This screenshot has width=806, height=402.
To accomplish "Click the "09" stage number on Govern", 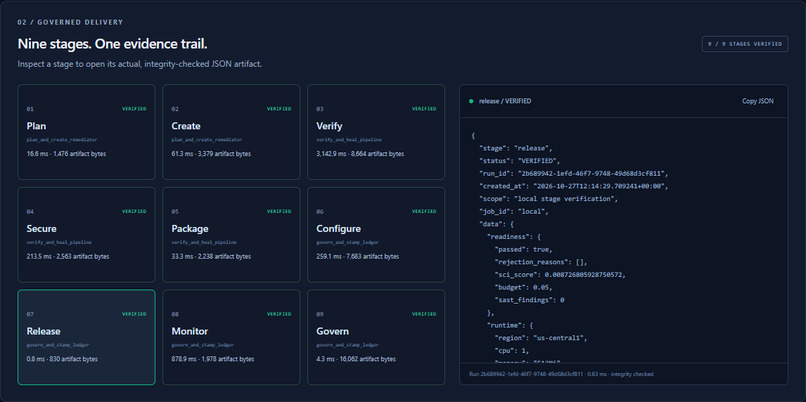I will pyautogui.click(x=319, y=314).
